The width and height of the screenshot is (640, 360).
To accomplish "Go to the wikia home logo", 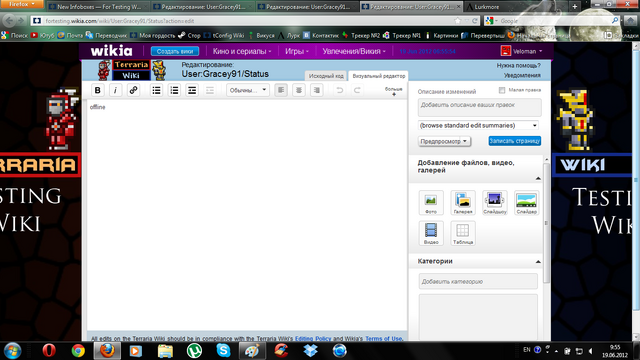I will point(111,51).
